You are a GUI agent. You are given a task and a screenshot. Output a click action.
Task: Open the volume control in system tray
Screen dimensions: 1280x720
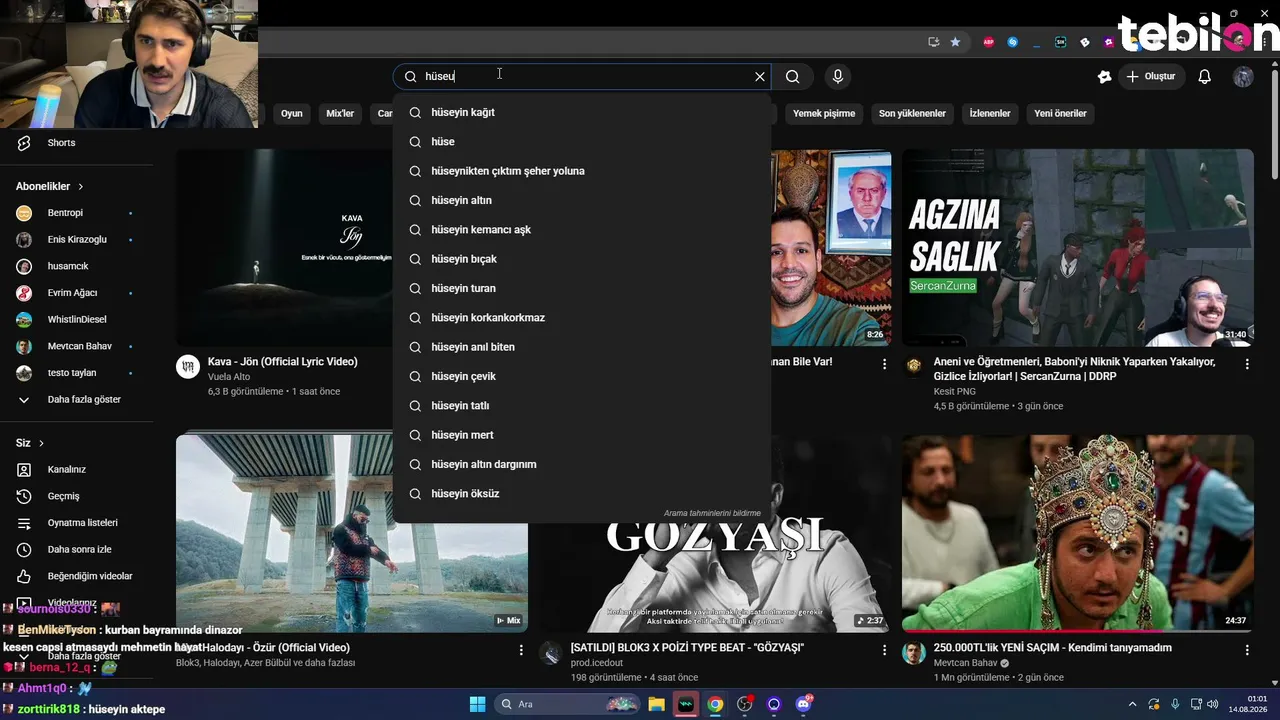1212,704
